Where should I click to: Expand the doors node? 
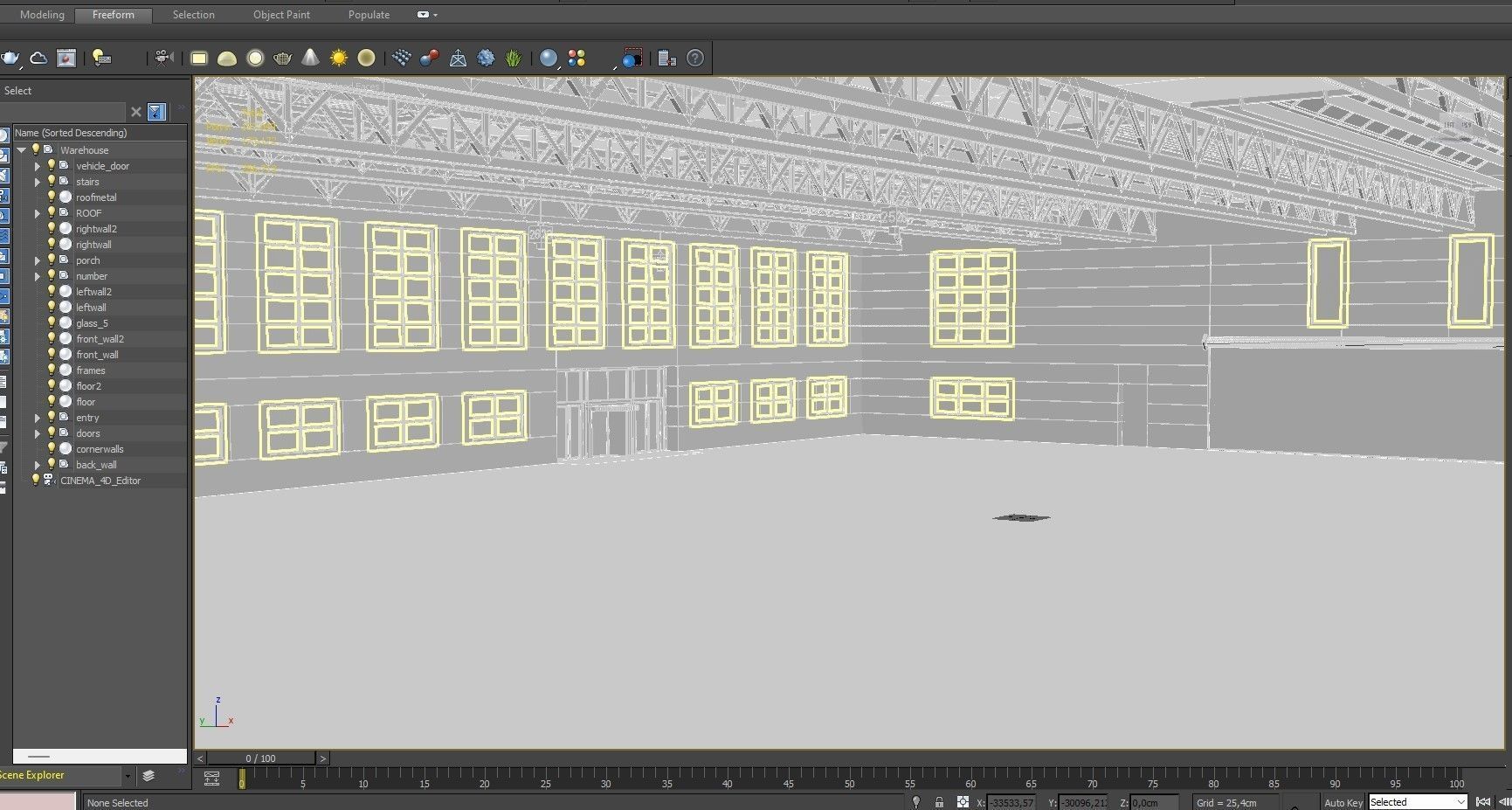tap(38, 433)
